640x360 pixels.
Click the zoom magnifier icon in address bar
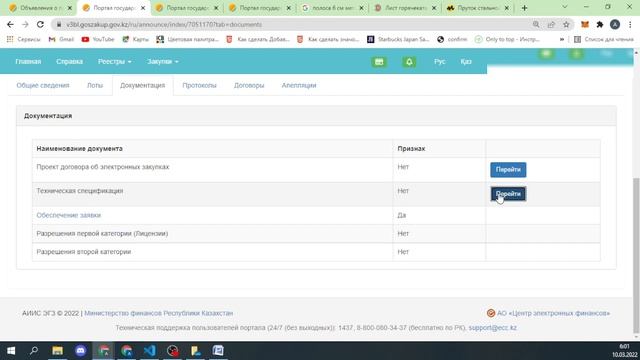pos(536,24)
